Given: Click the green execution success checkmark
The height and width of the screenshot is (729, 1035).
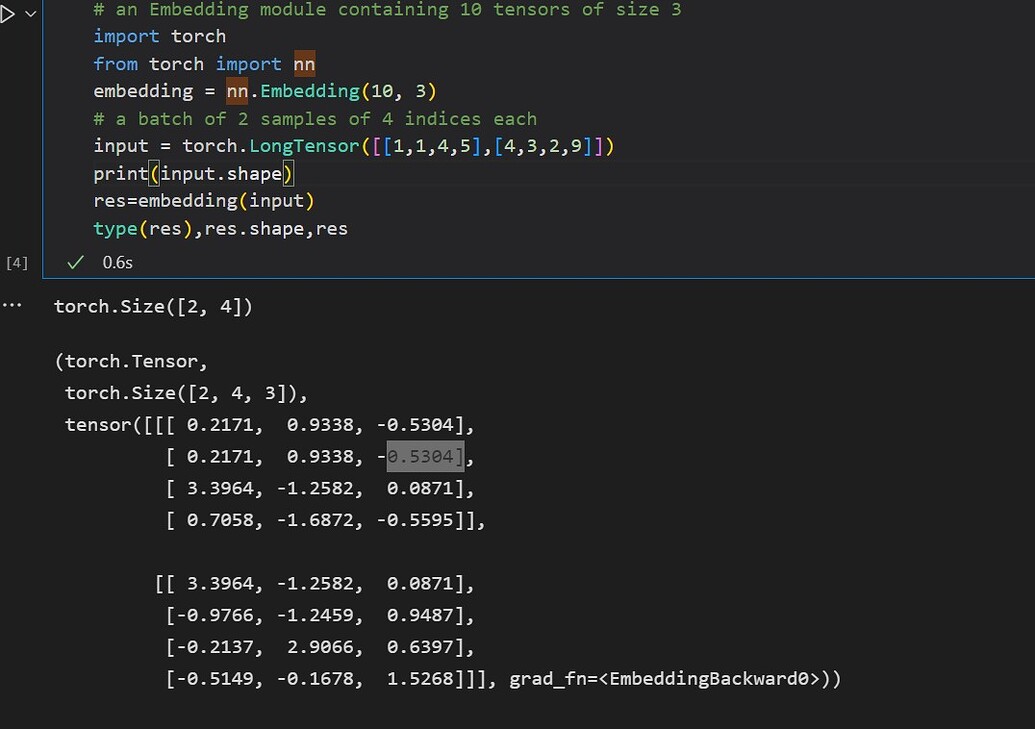Looking at the screenshot, I should coord(74,262).
